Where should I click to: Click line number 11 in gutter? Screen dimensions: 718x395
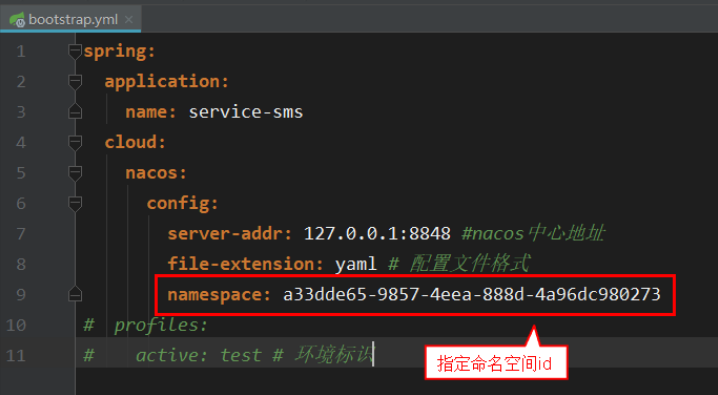point(16,356)
